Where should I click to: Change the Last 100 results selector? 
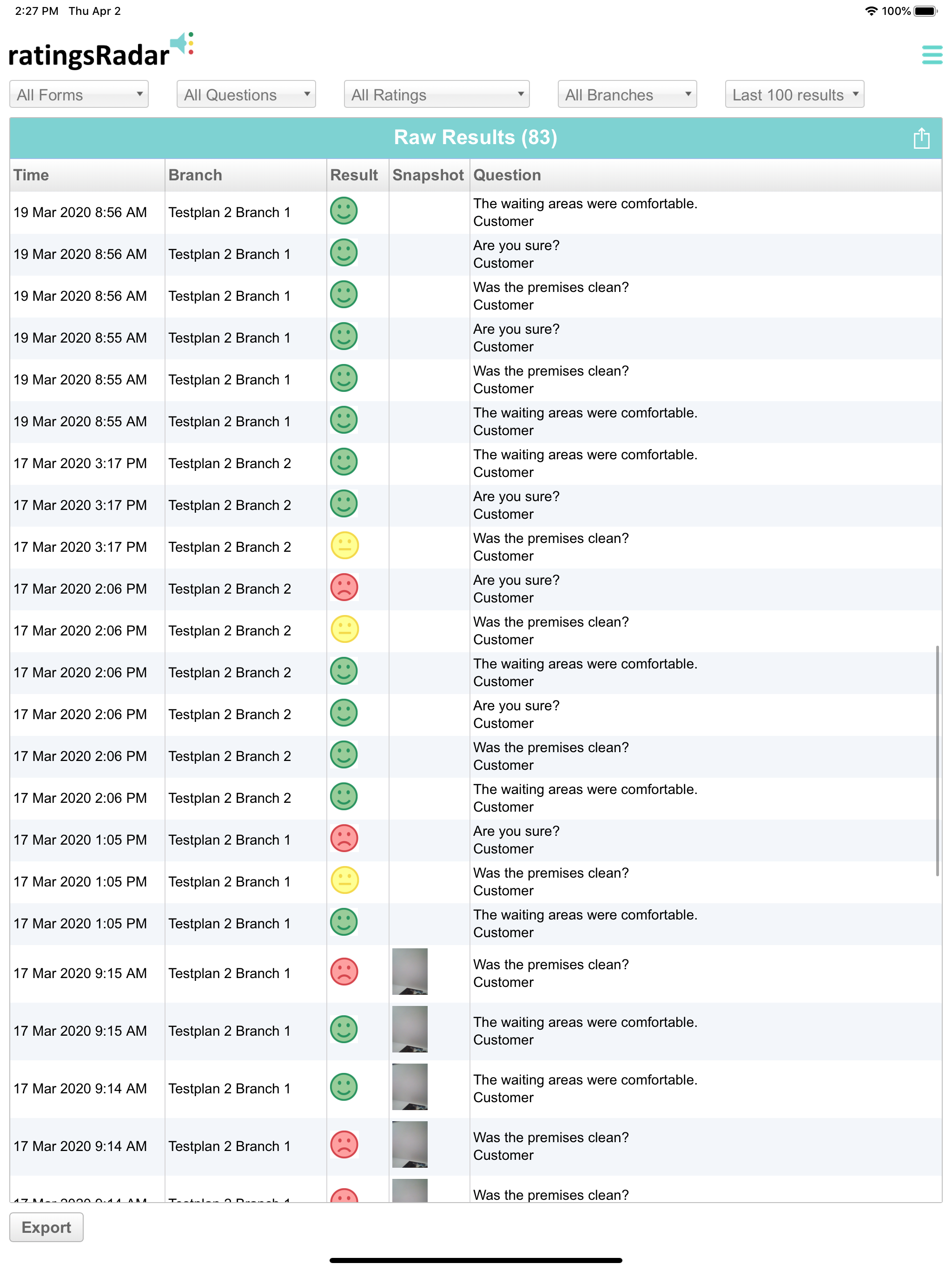coord(794,94)
